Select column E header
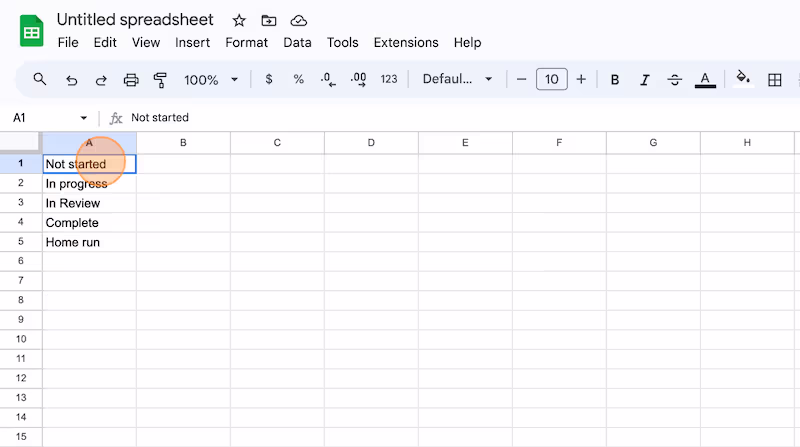 [x=465, y=143]
